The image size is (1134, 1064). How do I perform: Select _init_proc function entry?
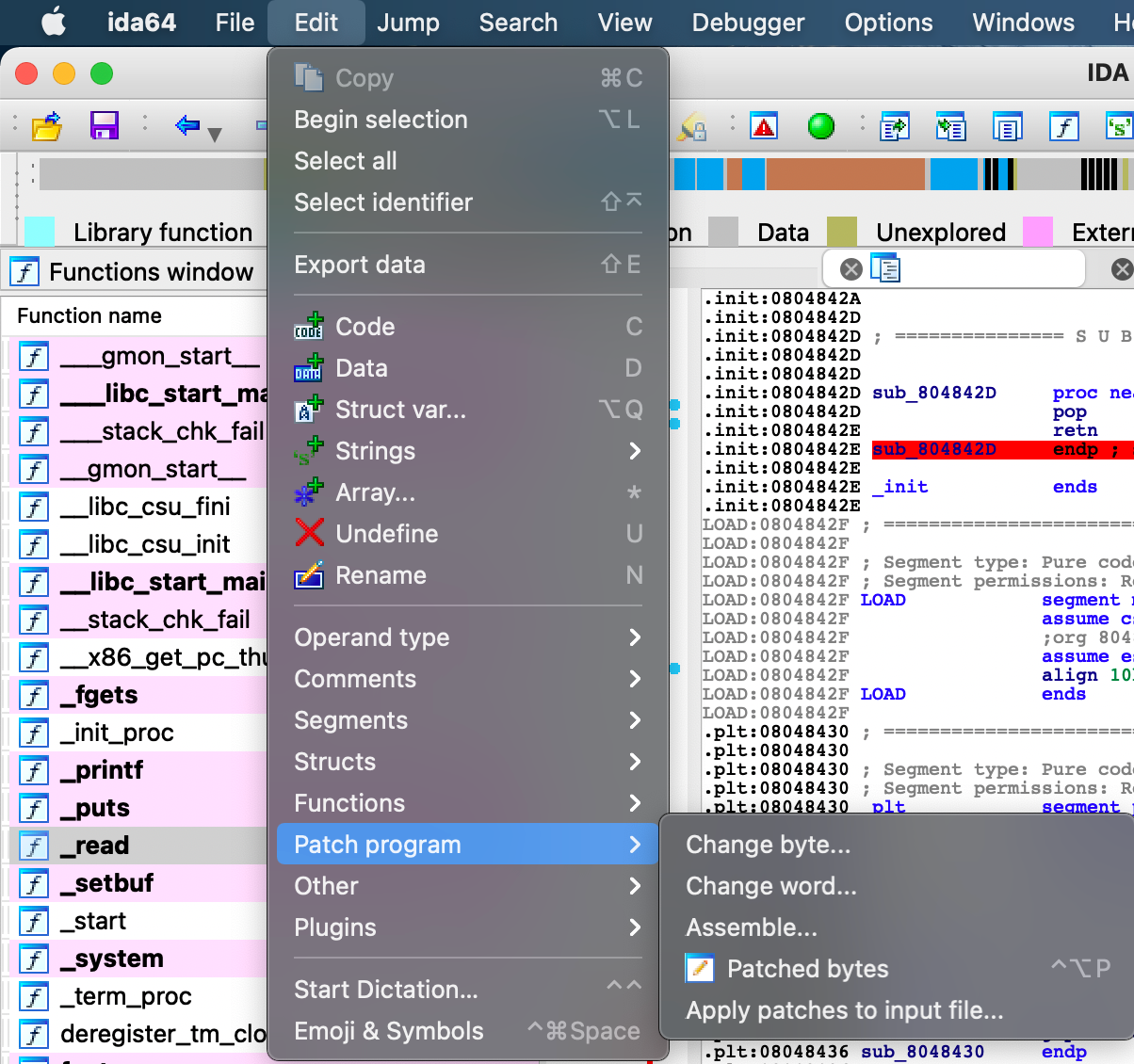pos(138,733)
